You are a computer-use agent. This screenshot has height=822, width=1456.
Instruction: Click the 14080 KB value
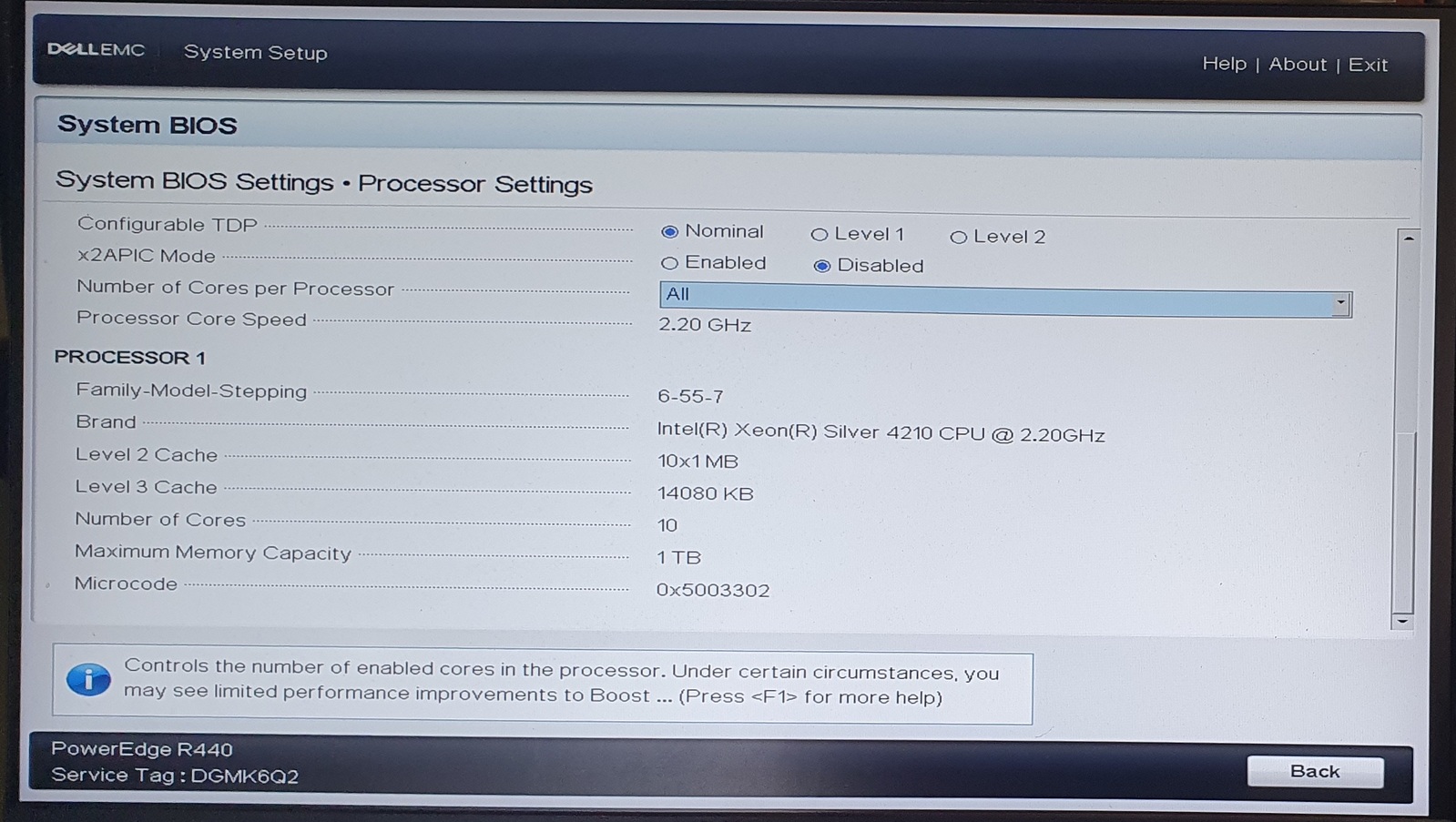pyautogui.click(x=706, y=493)
